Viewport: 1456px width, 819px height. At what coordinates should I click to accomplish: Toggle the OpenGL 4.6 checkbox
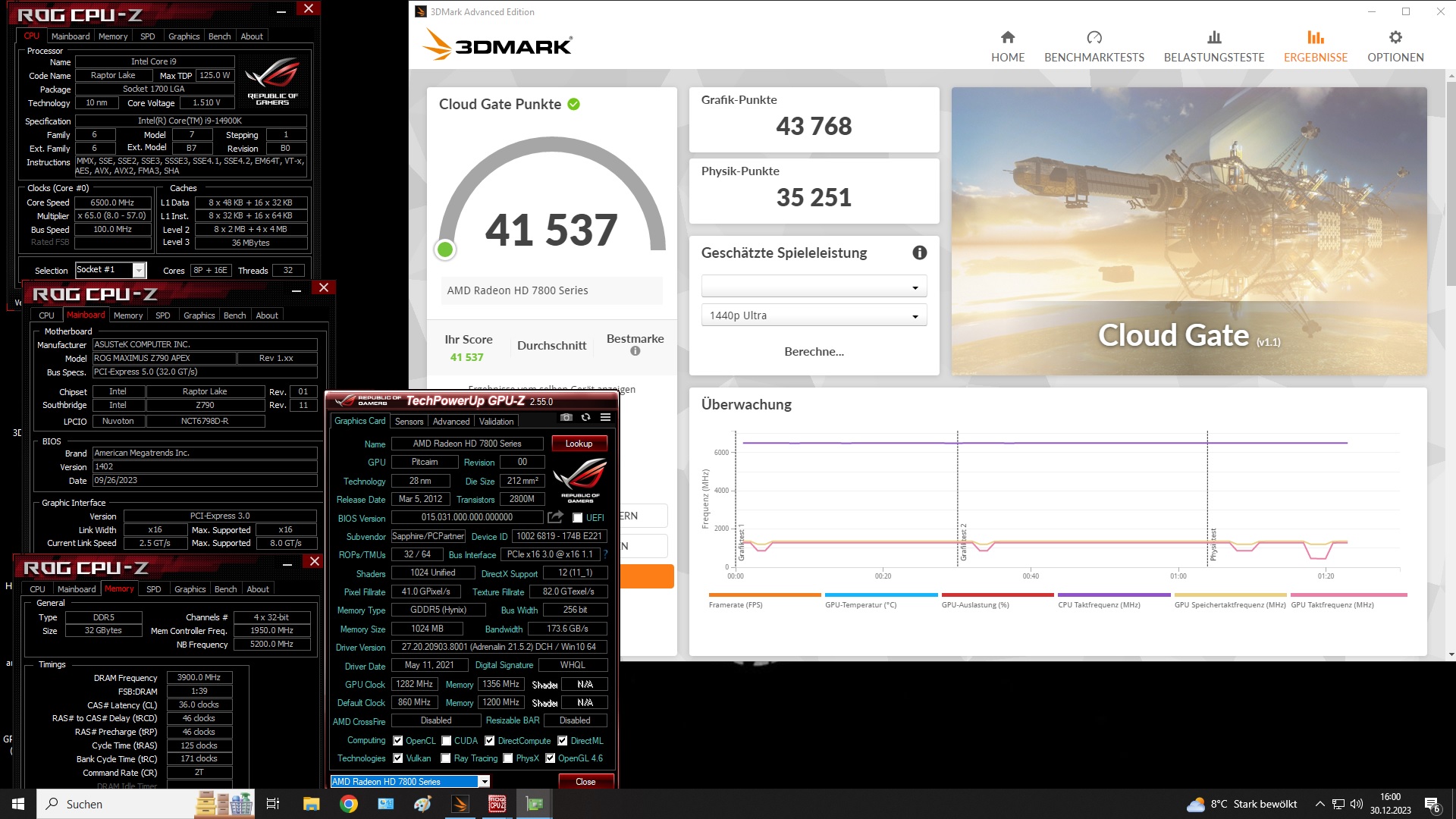click(551, 758)
